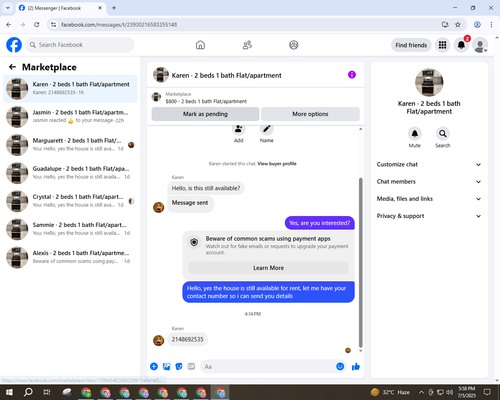The image size is (500, 400).
Task: Open the View buyer profile link
Action: 277,164
